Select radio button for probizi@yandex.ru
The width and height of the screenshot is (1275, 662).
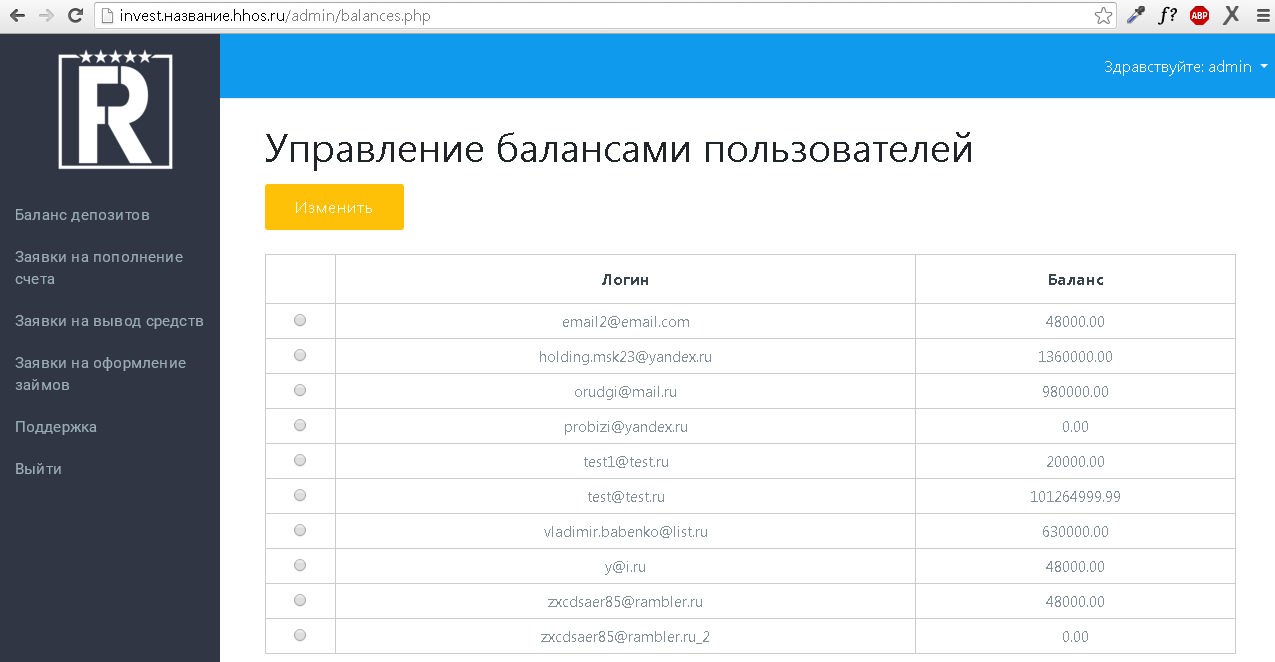pyautogui.click(x=300, y=425)
